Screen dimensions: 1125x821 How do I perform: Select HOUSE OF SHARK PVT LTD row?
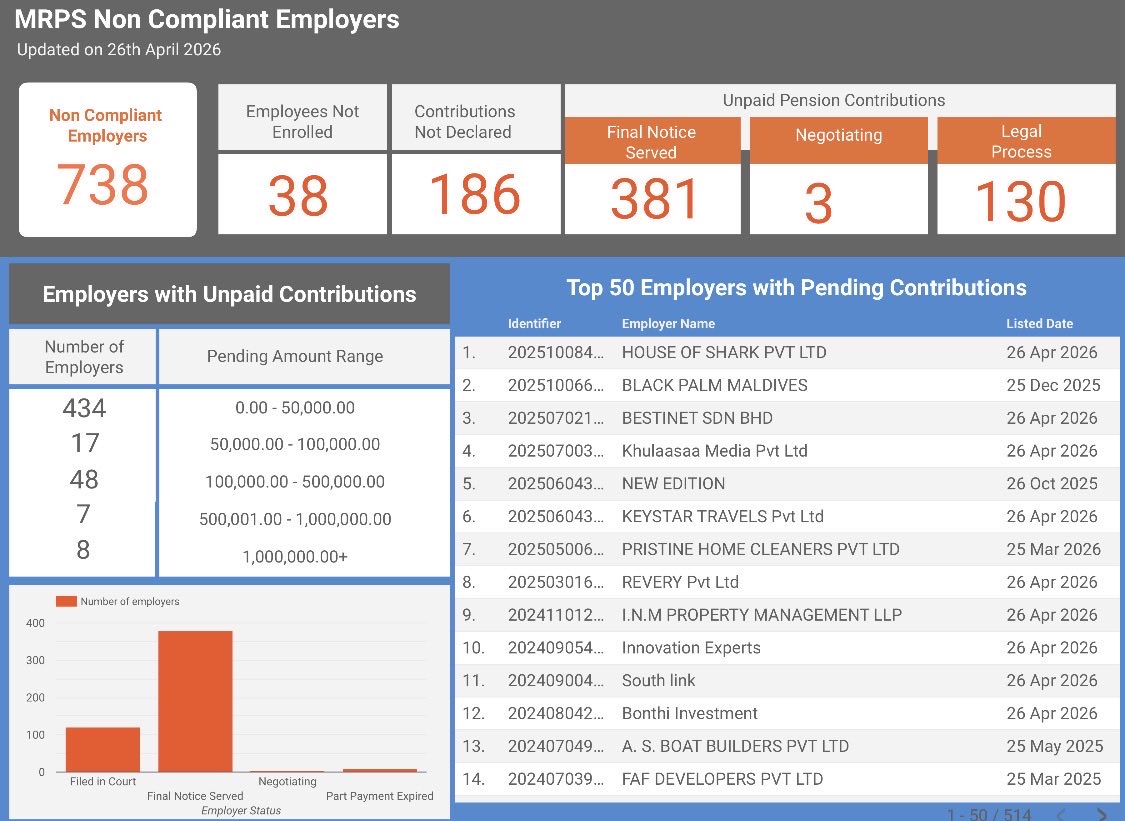pyautogui.click(x=786, y=352)
